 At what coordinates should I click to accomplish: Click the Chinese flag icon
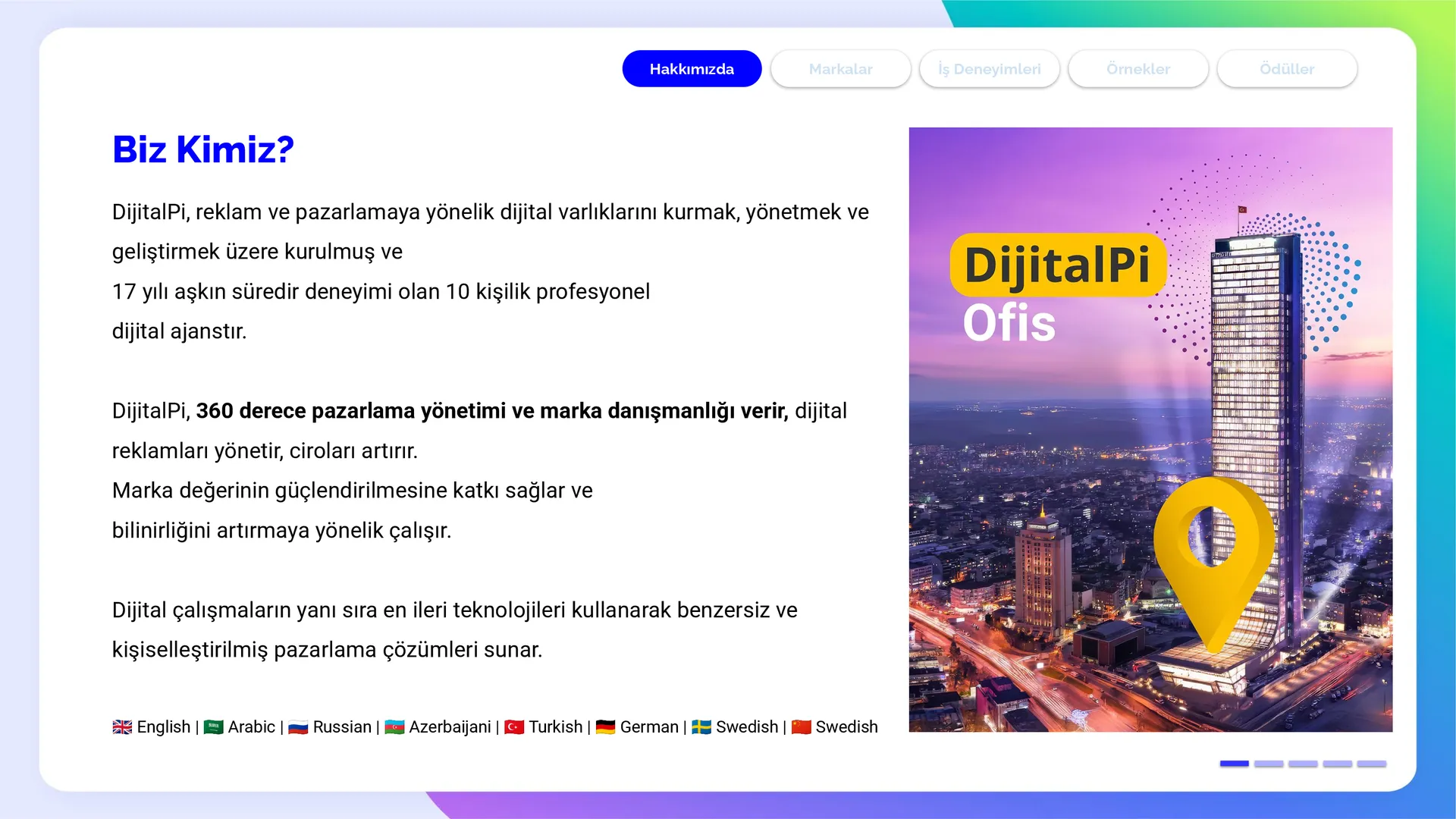(x=802, y=727)
